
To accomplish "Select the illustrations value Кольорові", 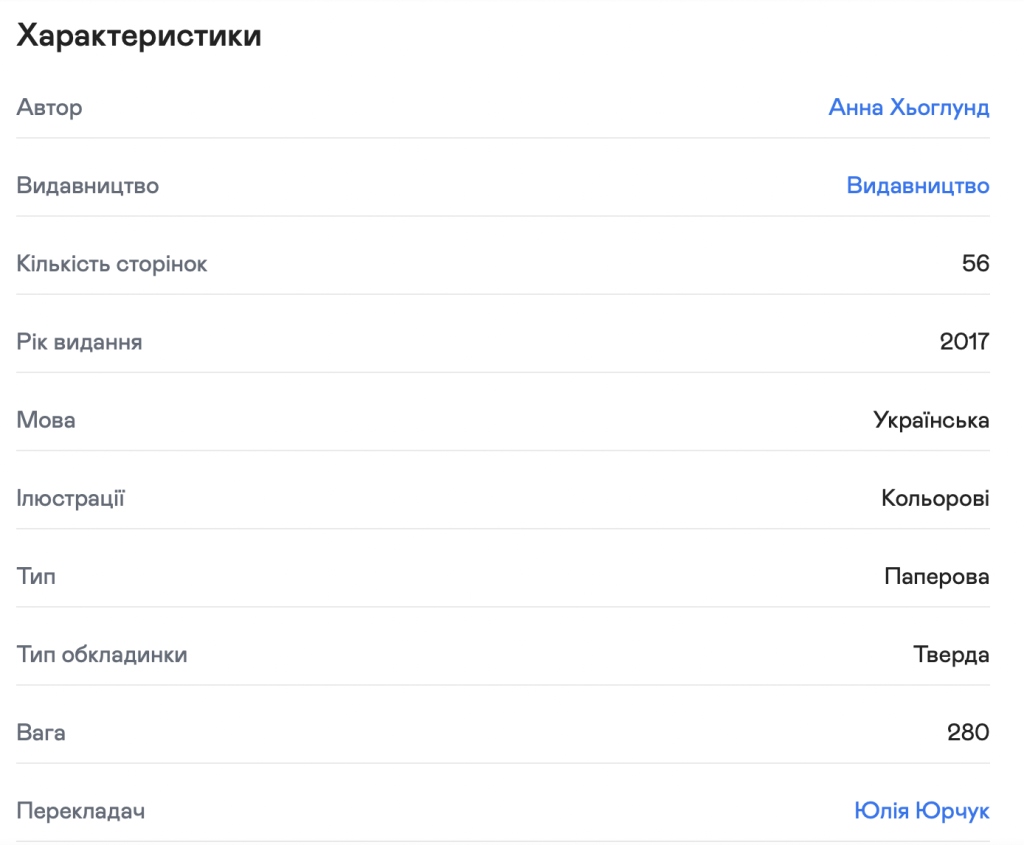I will pyautogui.click(x=935, y=498).
